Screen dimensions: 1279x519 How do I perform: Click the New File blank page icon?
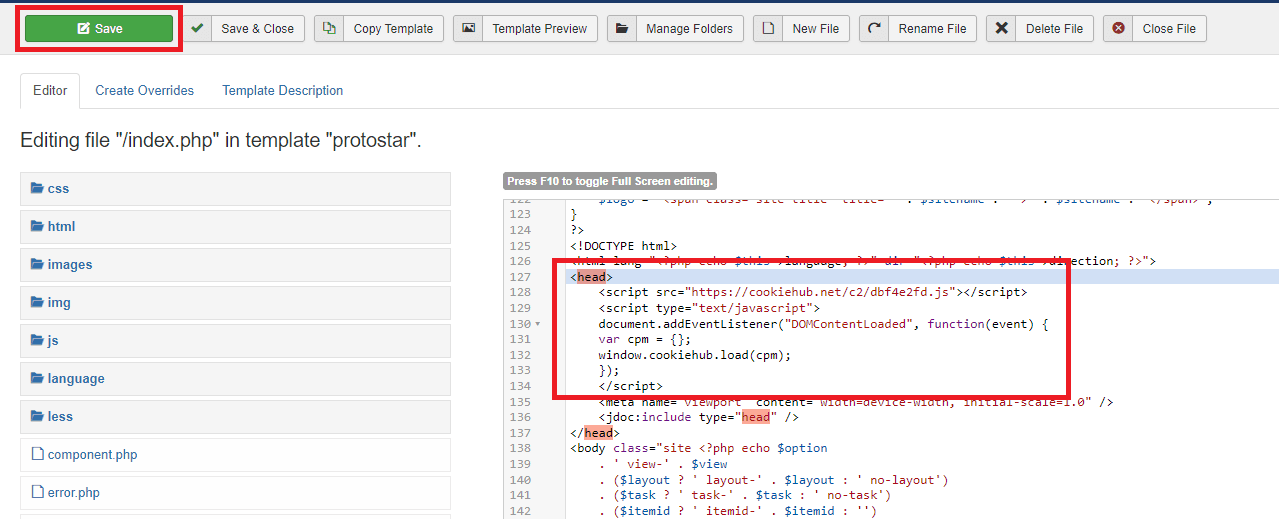coord(768,29)
